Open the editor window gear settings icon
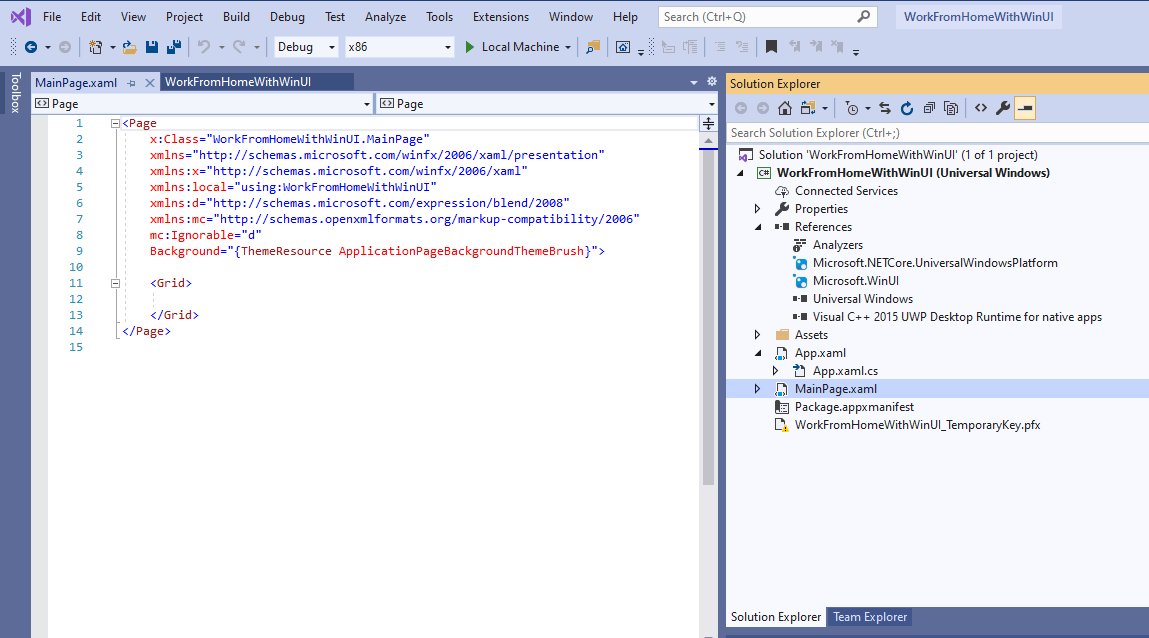The height and width of the screenshot is (638, 1149). coord(712,82)
